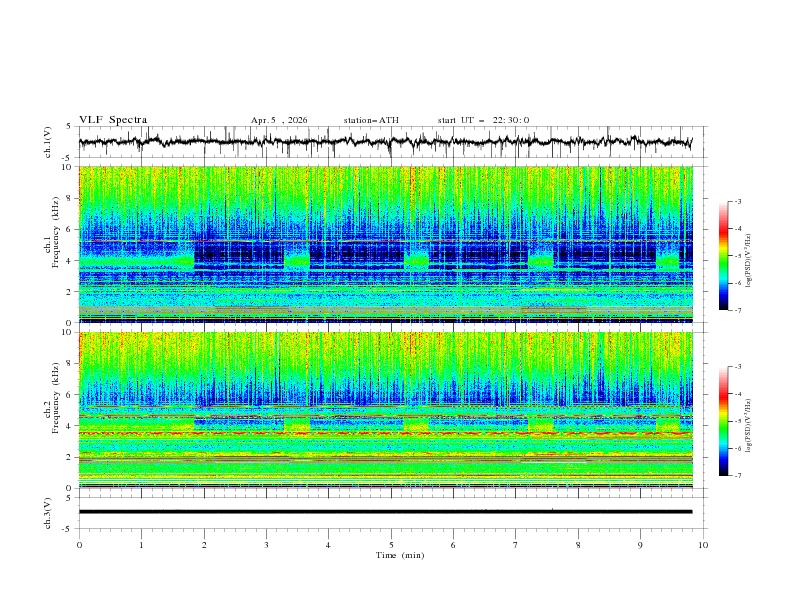Click the "10" frequency tick on ch.2 spectrogram
The height and width of the screenshot is (612, 792).
pyautogui.click(x=68, y=332)
